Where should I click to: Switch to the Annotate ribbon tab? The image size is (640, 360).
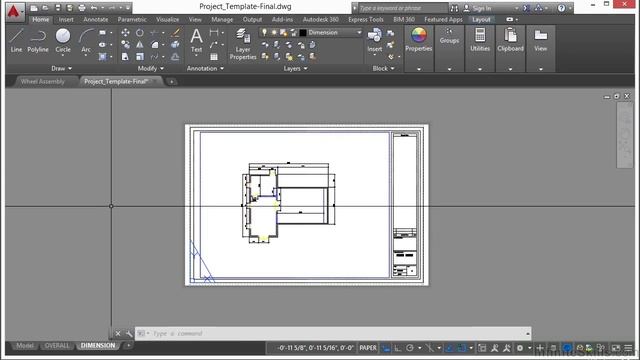pos(96,19)
